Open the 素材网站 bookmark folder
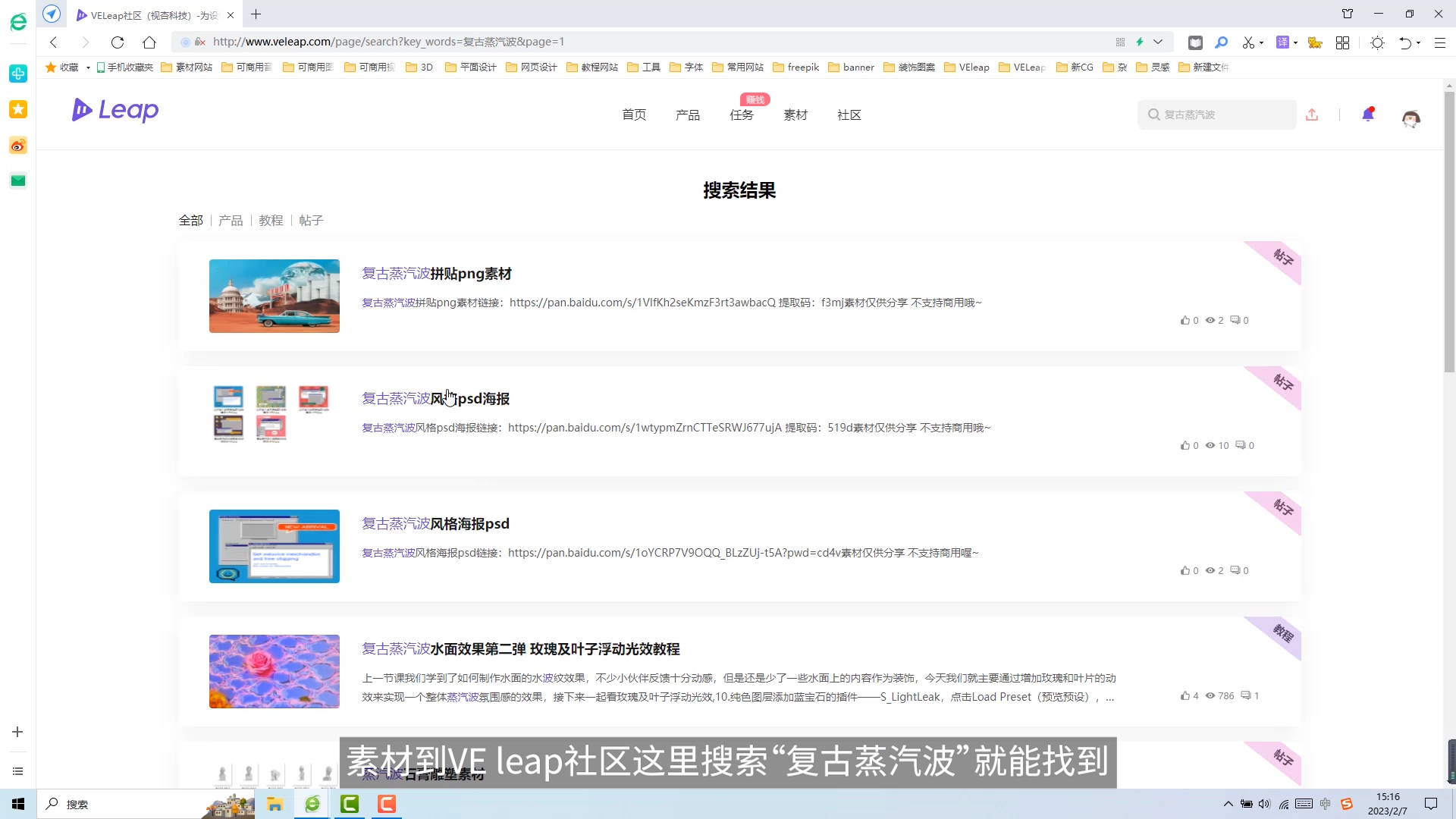Screen dimensions: 1456x819 (x=187, y=67)
